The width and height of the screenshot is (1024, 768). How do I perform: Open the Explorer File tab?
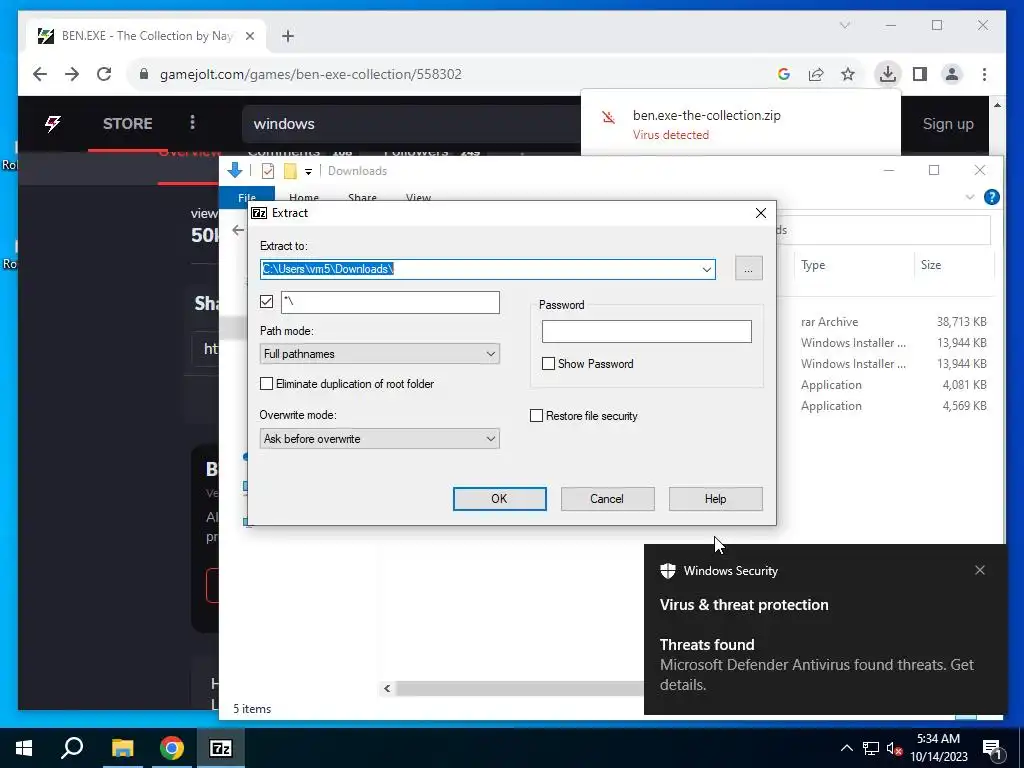[247, 198]
